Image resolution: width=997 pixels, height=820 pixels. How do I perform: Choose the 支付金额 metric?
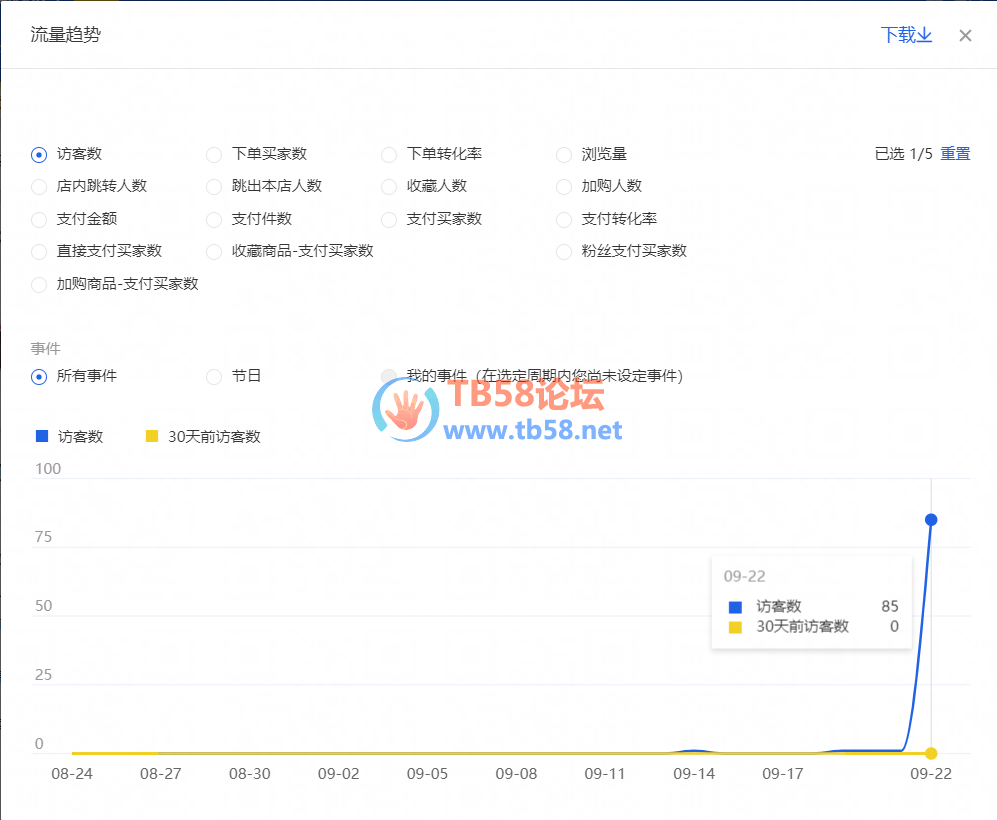point(39,220)
